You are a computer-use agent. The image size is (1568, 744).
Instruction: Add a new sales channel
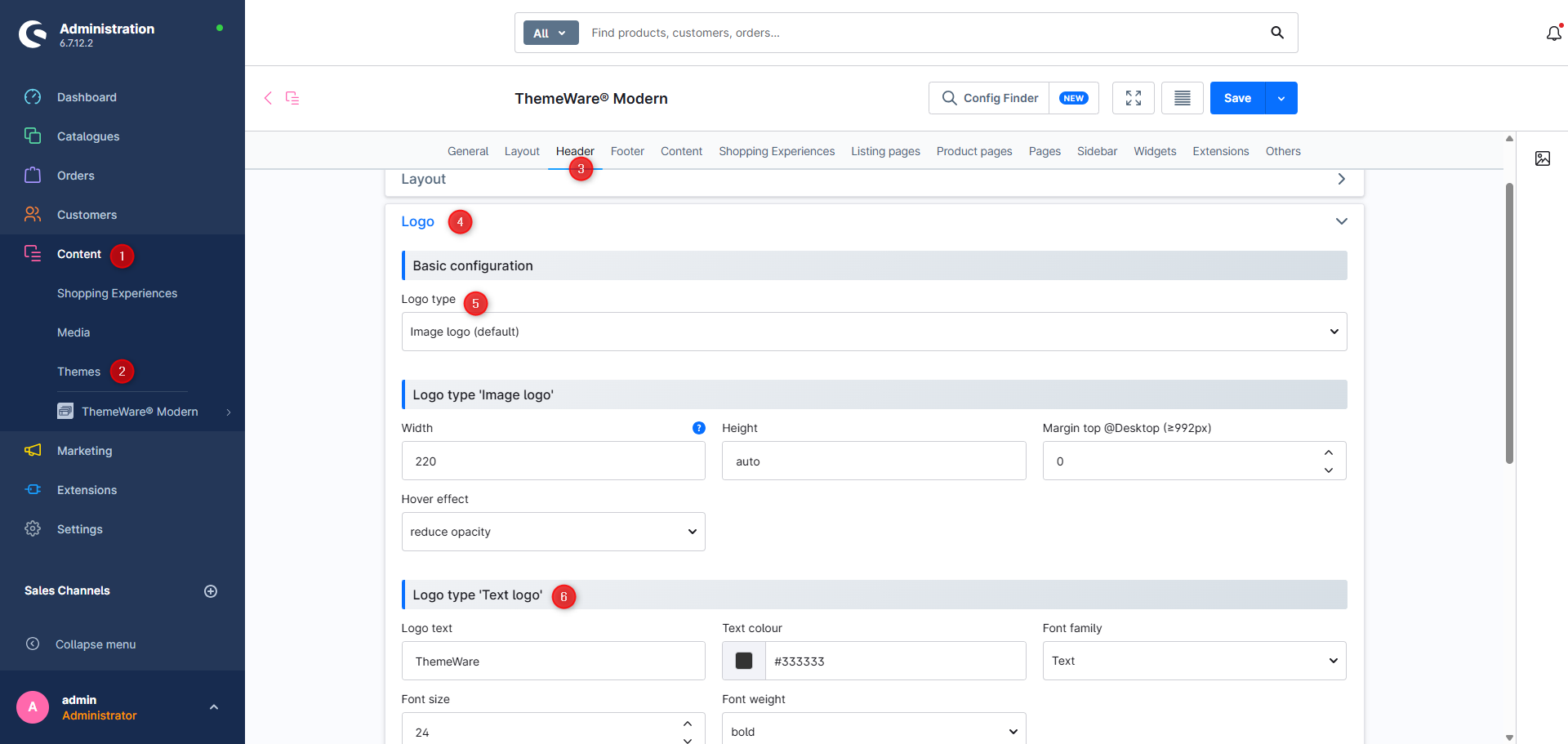[211, 591]
